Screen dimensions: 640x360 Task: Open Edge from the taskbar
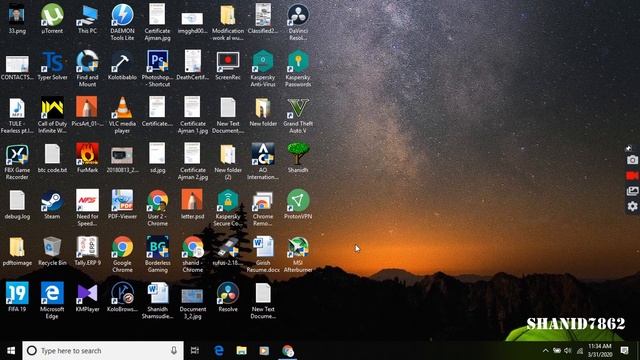(x=219, y=351)
